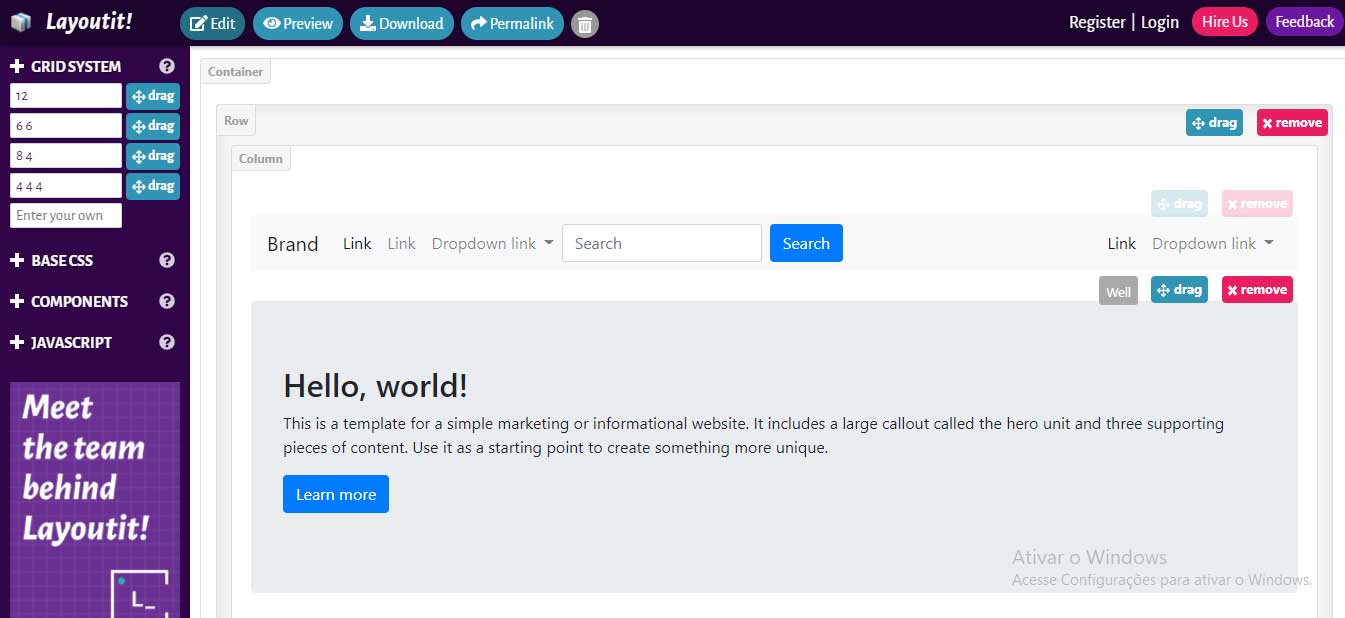Screen dimensions: 1345x618
Task: Open the GRID SYSTEM help icon
Action: pos(166,67)
